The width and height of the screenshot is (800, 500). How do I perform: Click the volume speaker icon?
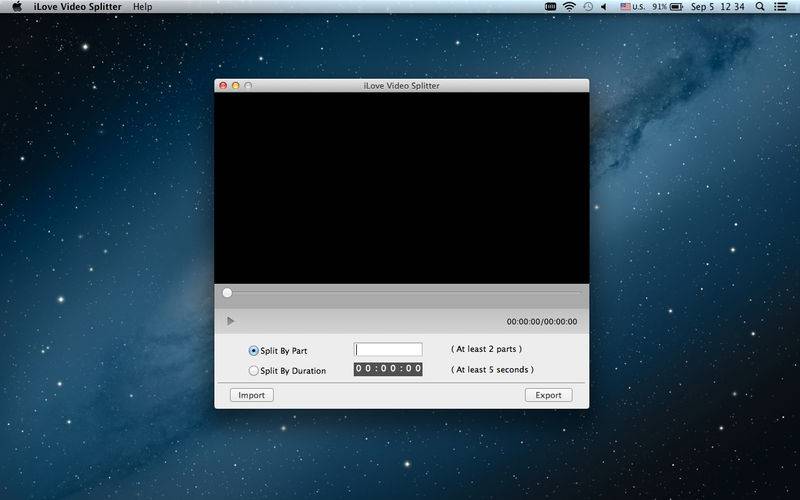(x=604, y=7)
